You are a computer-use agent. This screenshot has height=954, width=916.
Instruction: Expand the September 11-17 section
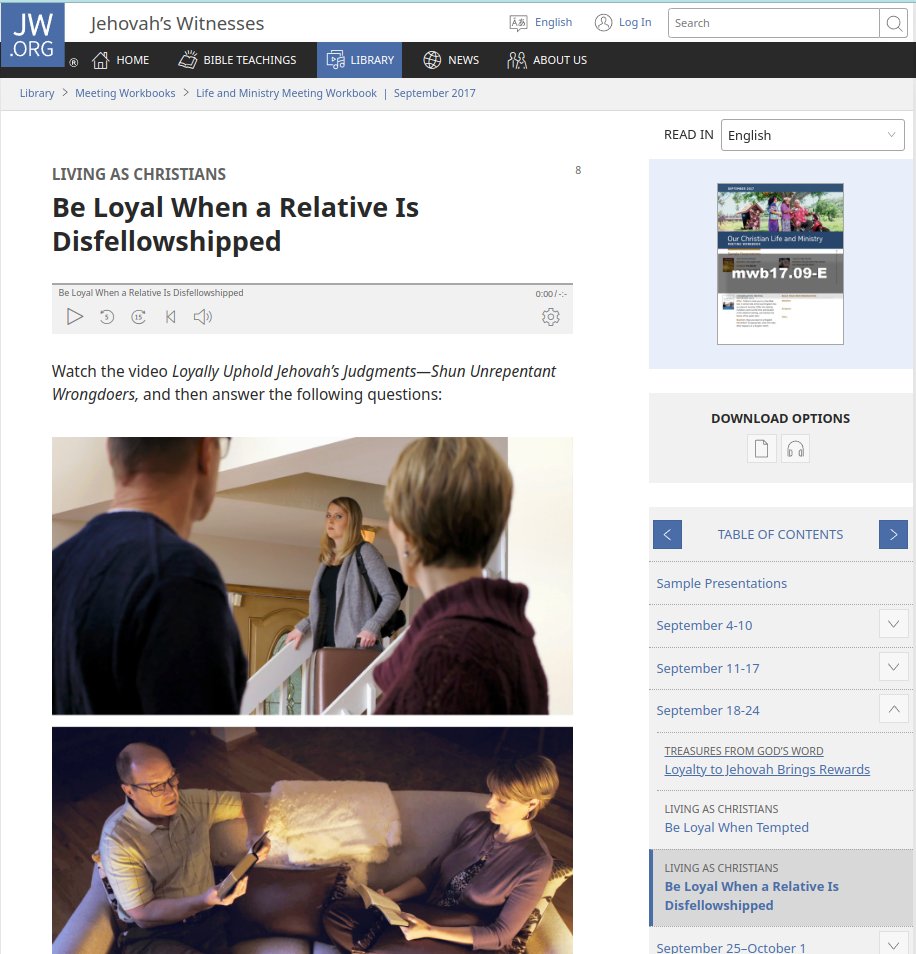[893, 667]
